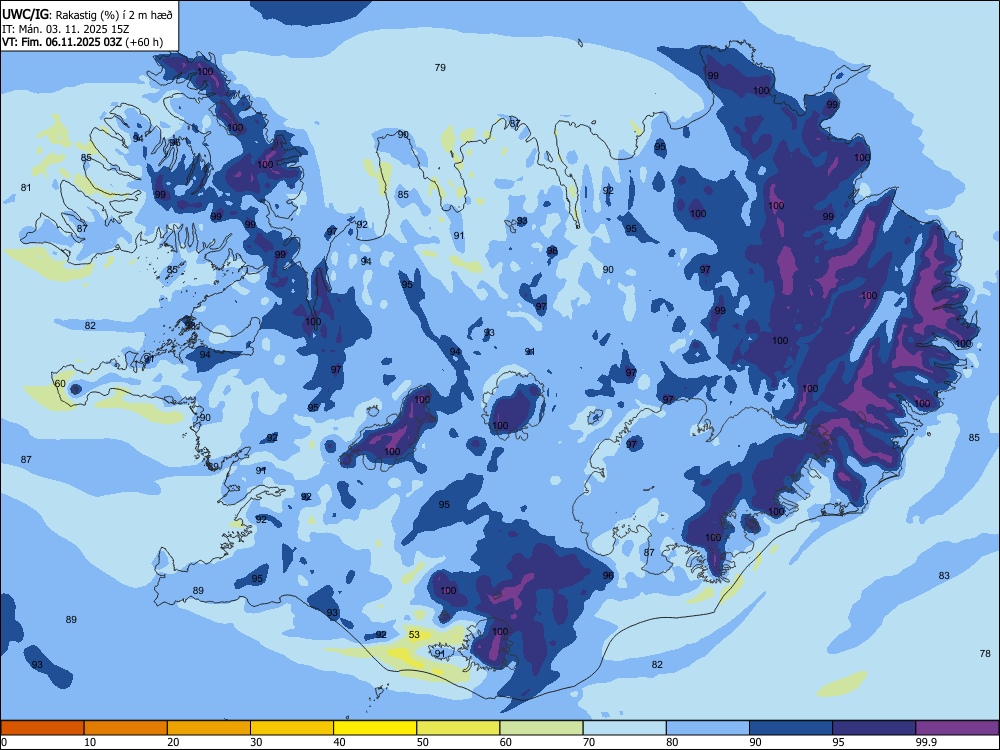This screenshot has height=750, width=1000.
Task: Click the '10' tick label on the legend
Action: (90, 742)
